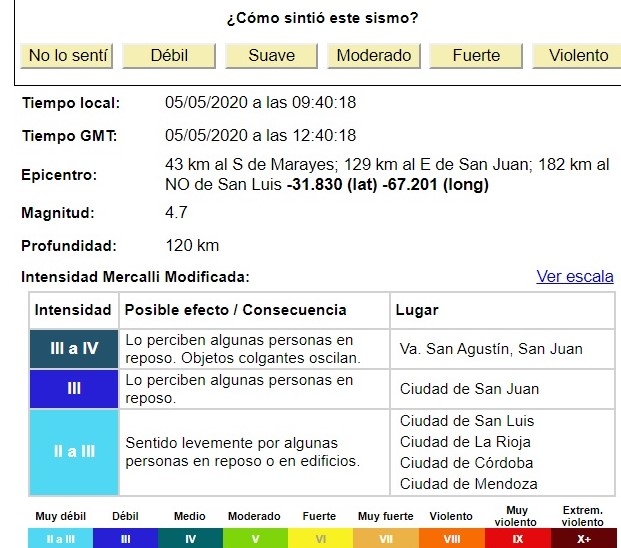Click the '¿Cómo sintió este sismo?' heading
621x548 pixels.
322,18
